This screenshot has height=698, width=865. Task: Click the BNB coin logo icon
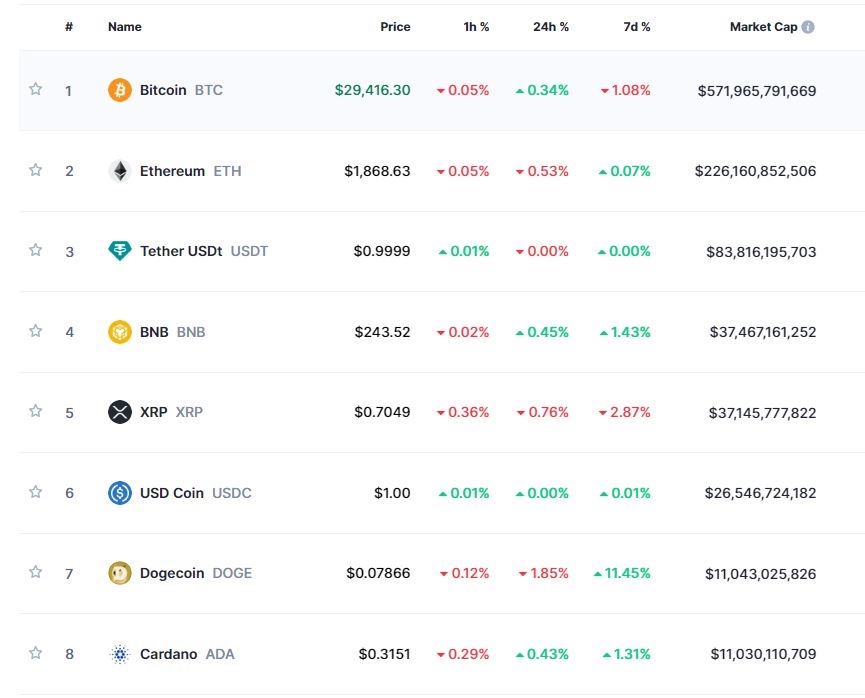click(x=119, y=332)
